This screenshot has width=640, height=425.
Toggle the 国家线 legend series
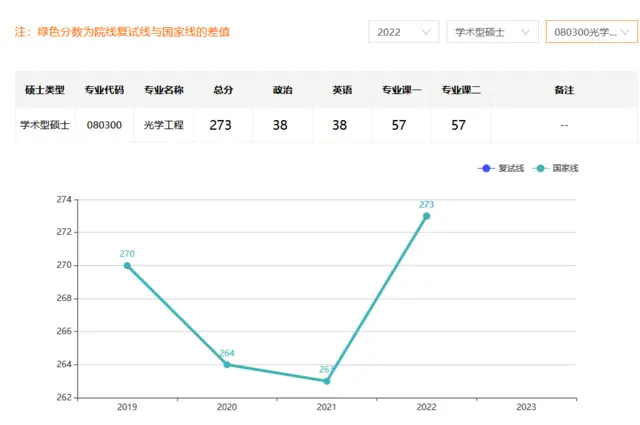click(x=556, y=168)
